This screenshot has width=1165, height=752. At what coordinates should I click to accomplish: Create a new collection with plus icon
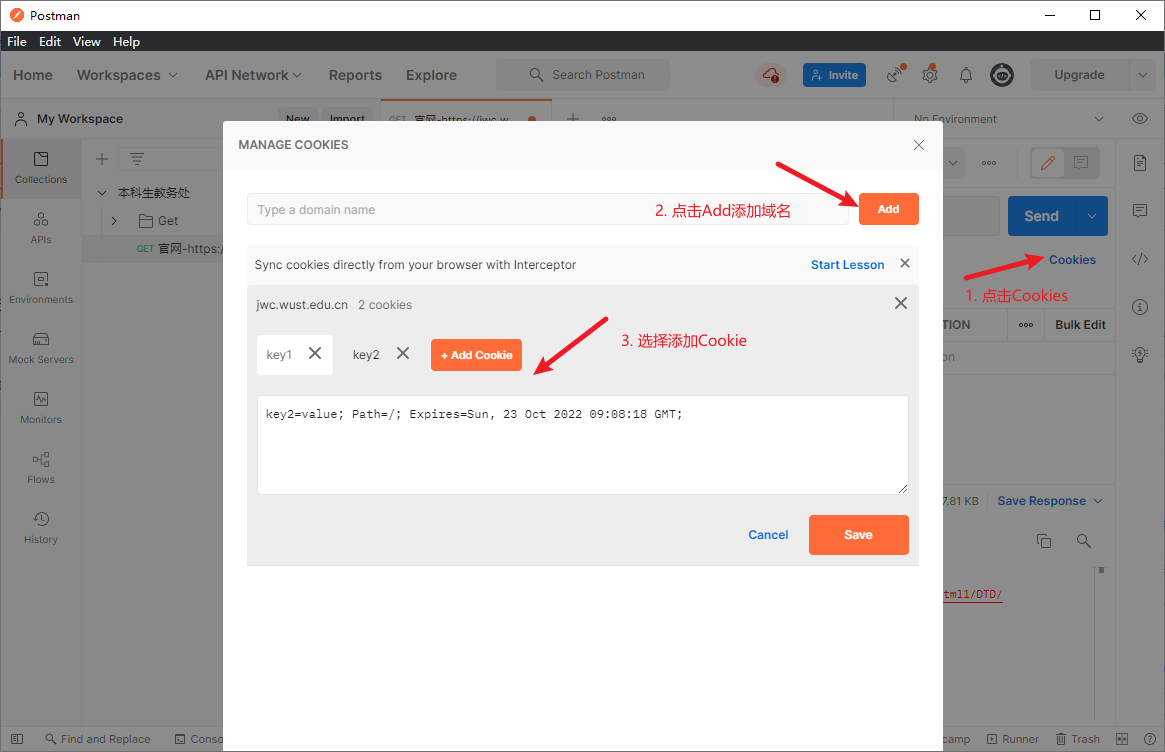[x=102, y=159]
